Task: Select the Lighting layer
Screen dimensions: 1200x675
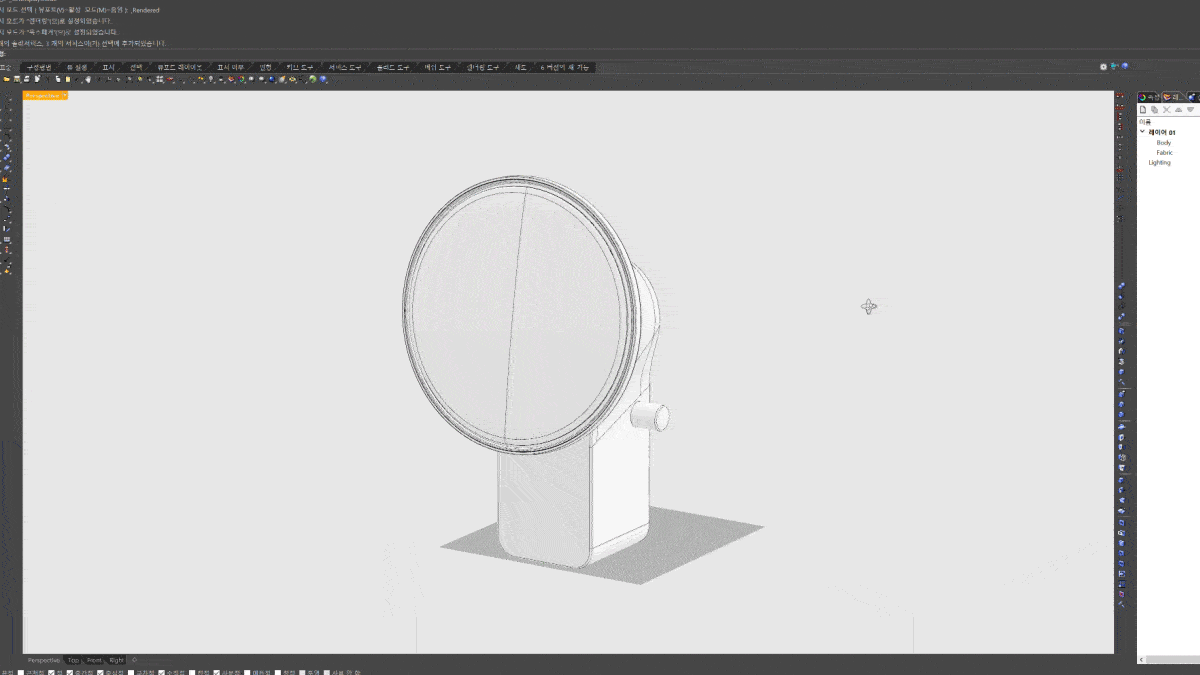Action: pos(1159,162)
